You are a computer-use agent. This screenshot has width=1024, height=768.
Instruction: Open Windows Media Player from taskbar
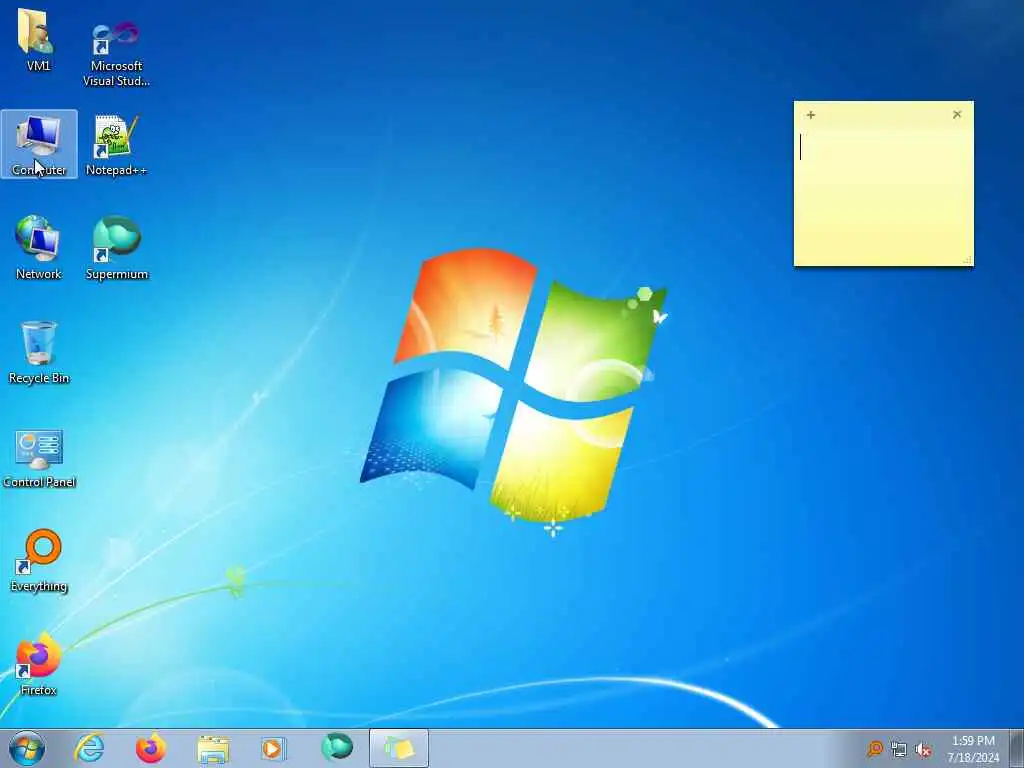coord(273,748)
